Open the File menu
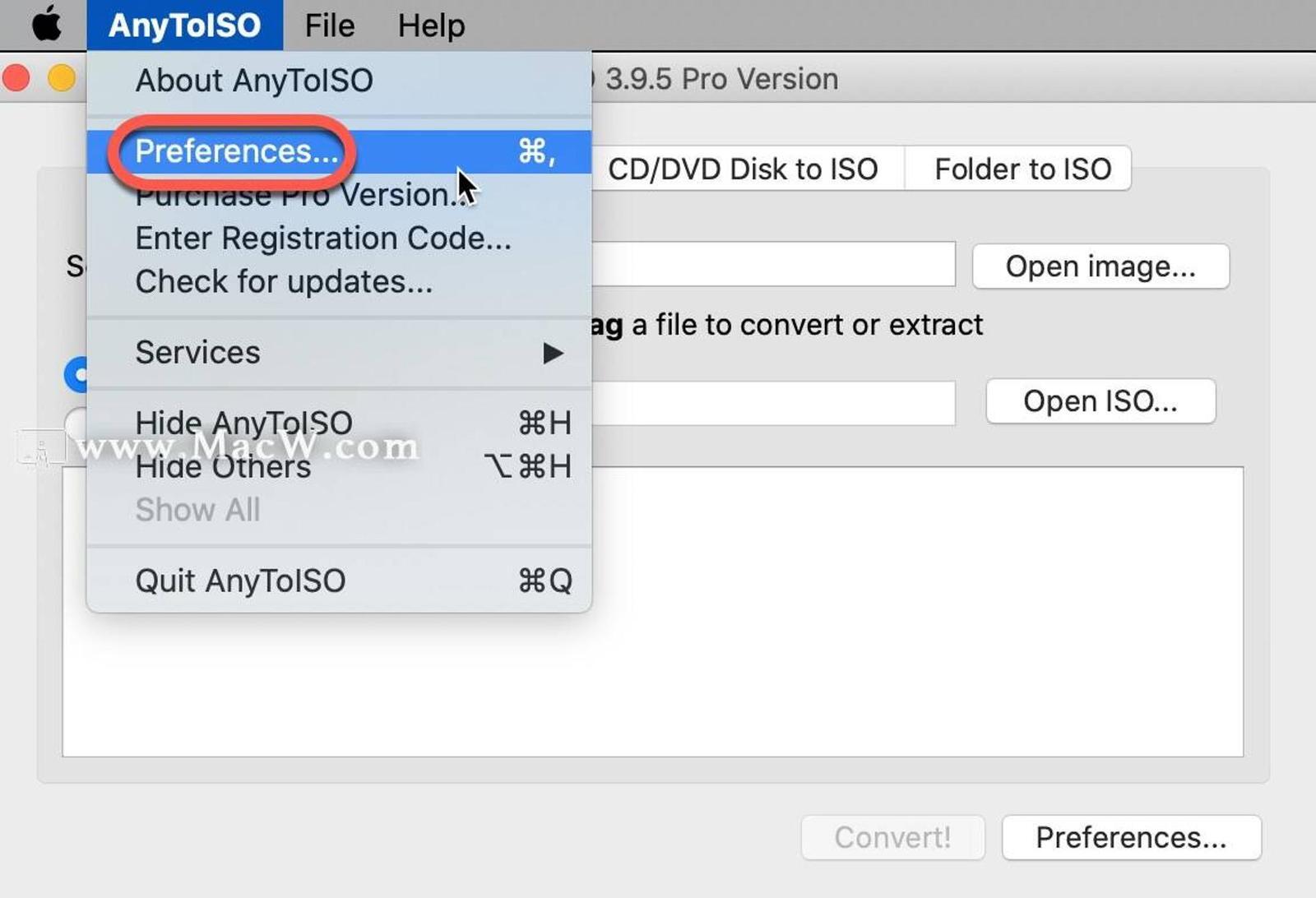 click(x=329, y=25)
